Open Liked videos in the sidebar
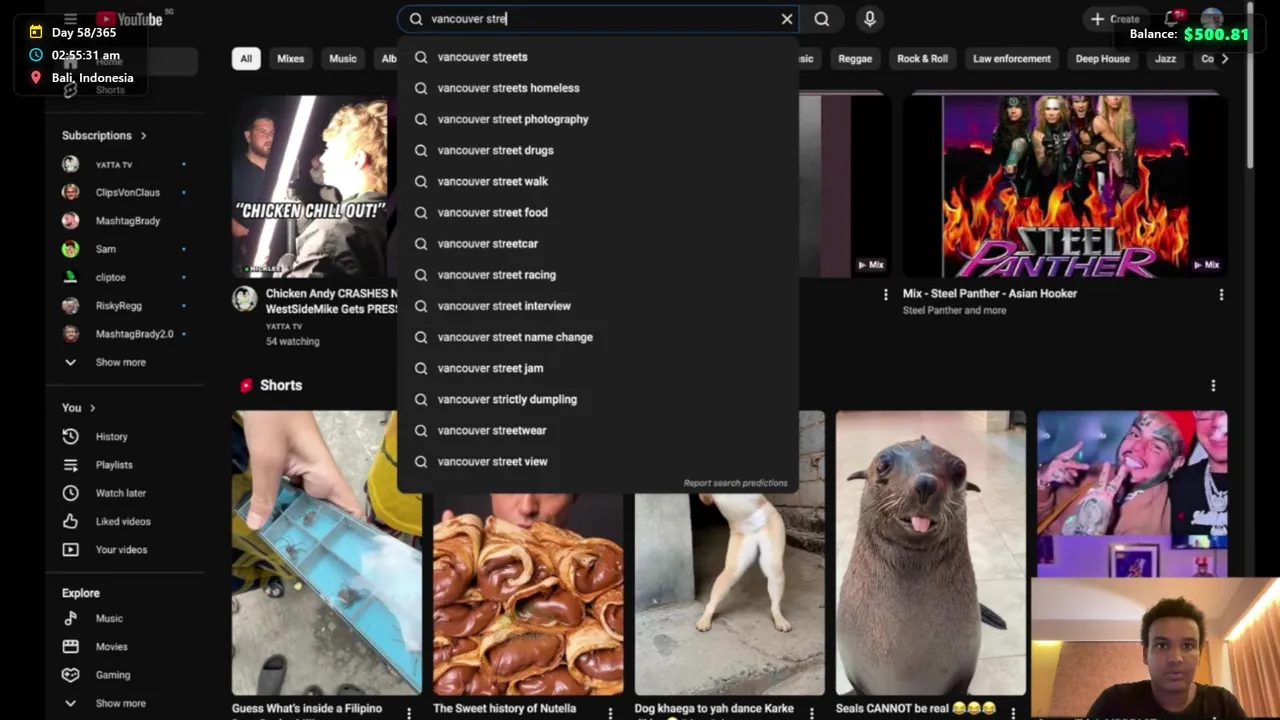 pyautogui.click(x=125, y=521)
